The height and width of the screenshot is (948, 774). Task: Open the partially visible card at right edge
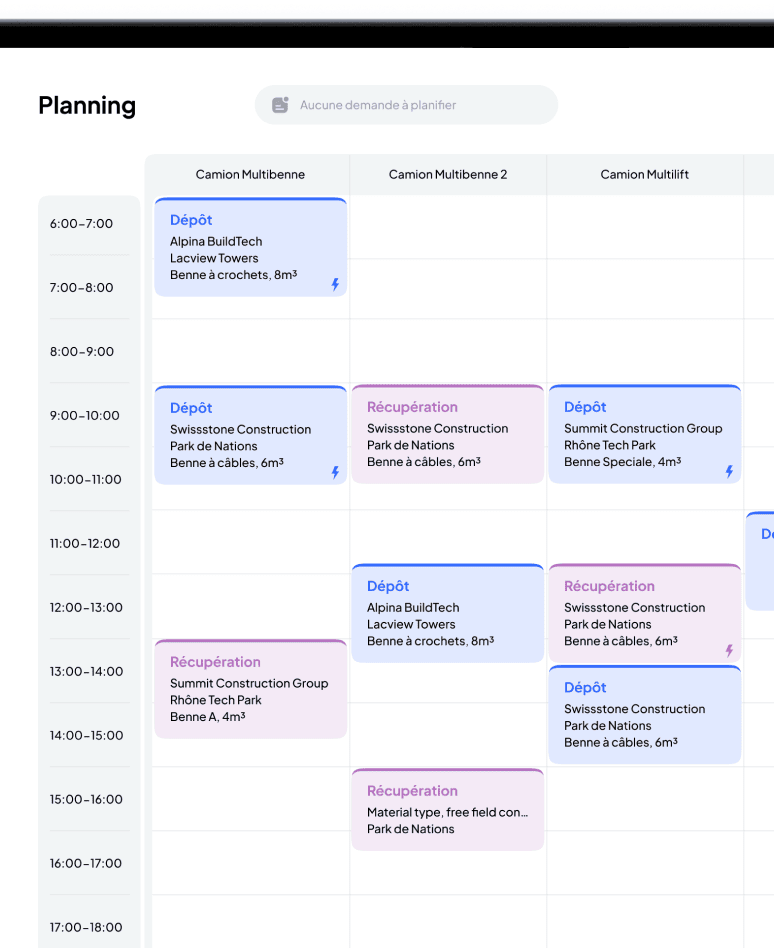click(x=761, y=560)
